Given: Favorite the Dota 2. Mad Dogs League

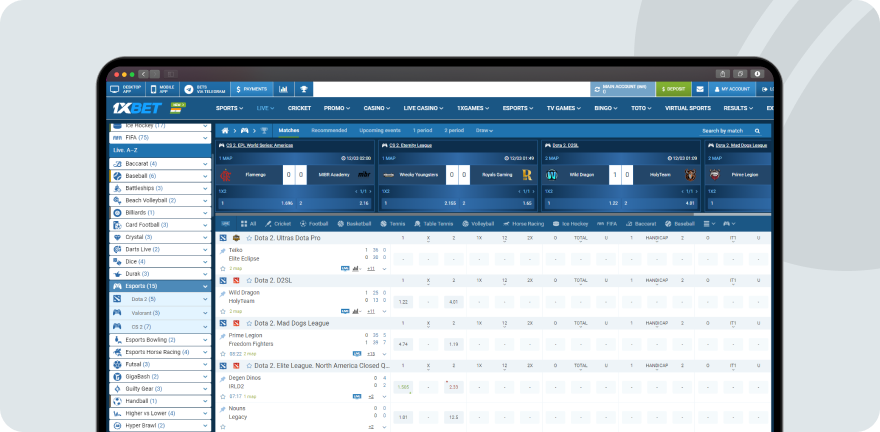Looking at the screenshot, I should pos(249,323).
